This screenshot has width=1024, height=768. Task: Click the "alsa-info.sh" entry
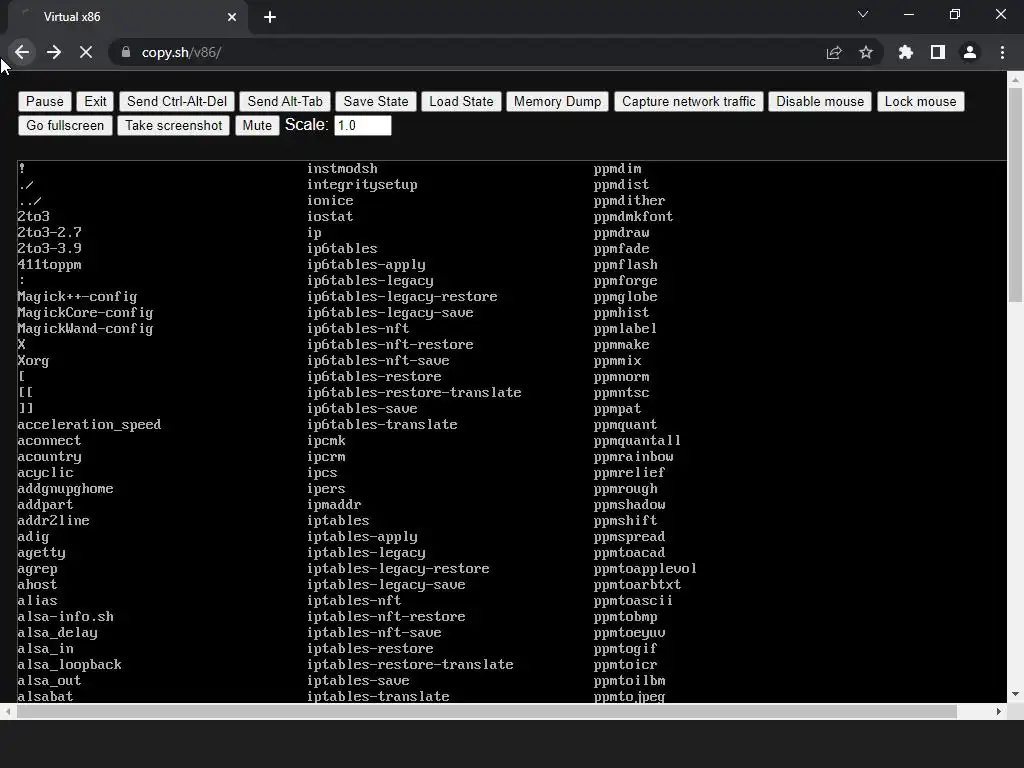(65, 616)
